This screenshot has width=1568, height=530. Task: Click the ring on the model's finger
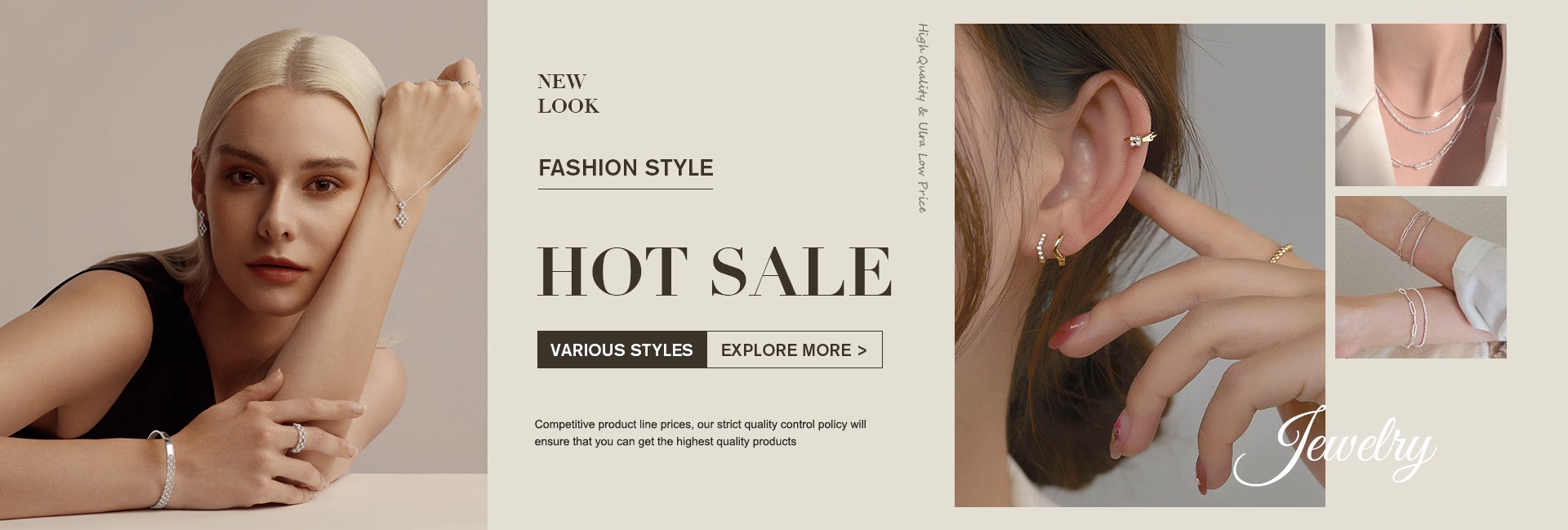tap(299, 438)
